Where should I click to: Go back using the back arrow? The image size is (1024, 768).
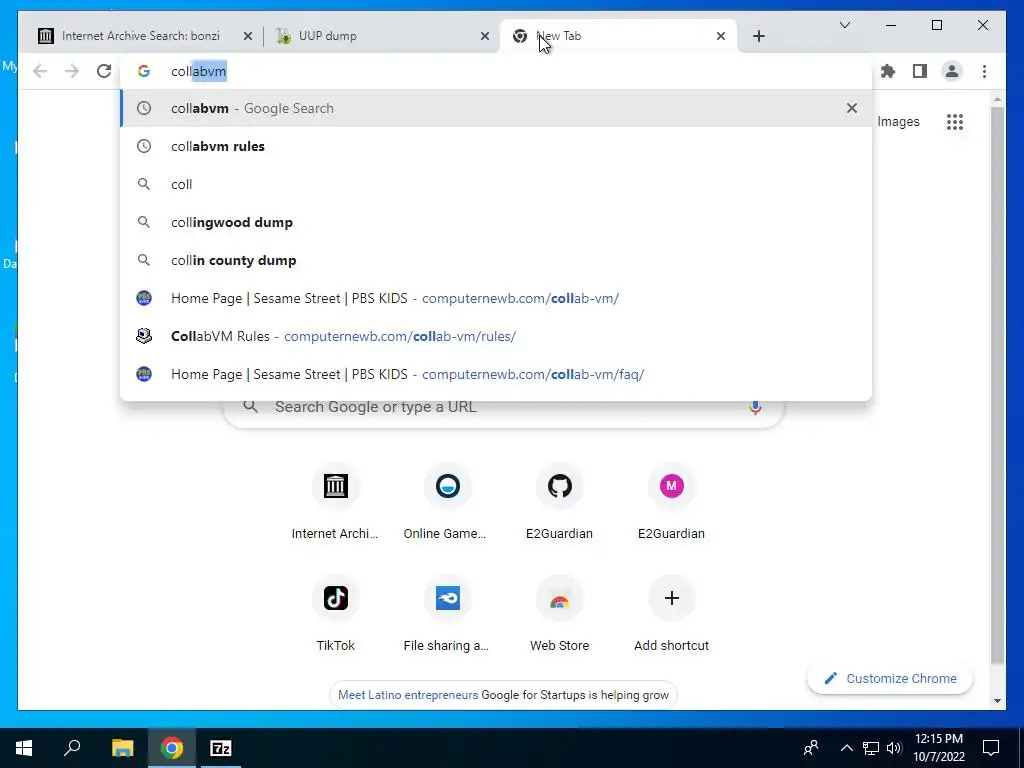click(40, 71)
